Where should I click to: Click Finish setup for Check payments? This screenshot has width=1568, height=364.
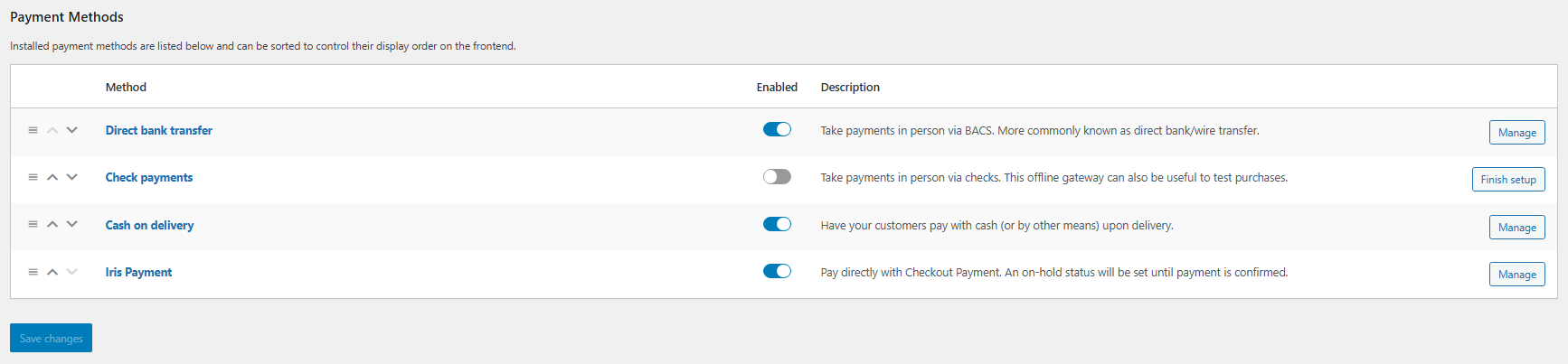[1507, 179]
